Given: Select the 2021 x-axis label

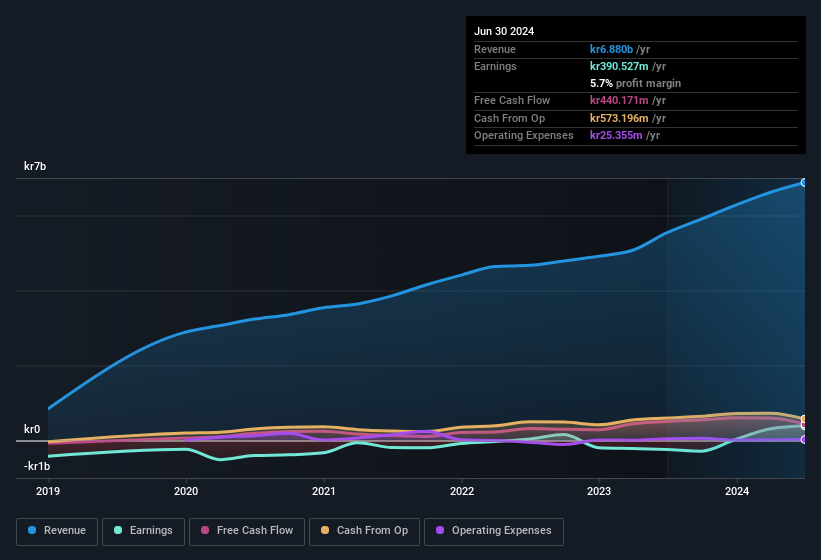Looking at the screenshot, I should coord(324,491).
